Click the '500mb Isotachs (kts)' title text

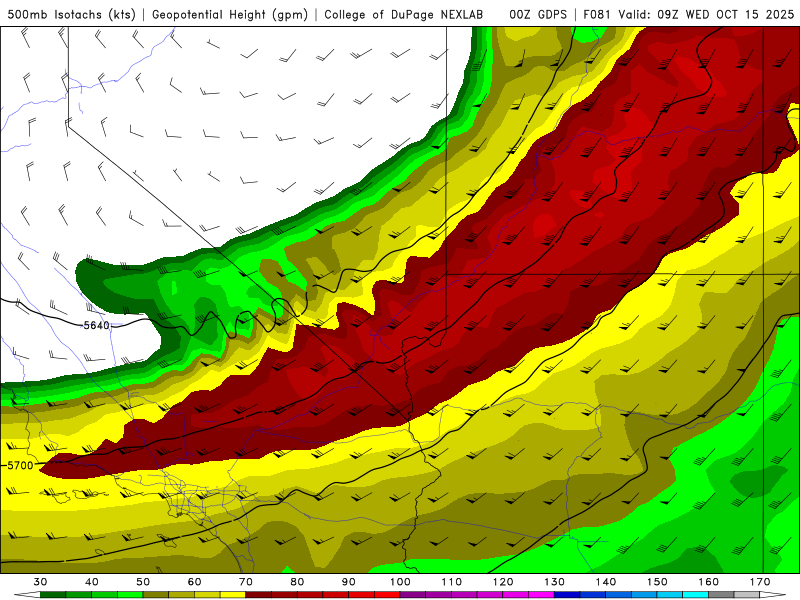71,15
